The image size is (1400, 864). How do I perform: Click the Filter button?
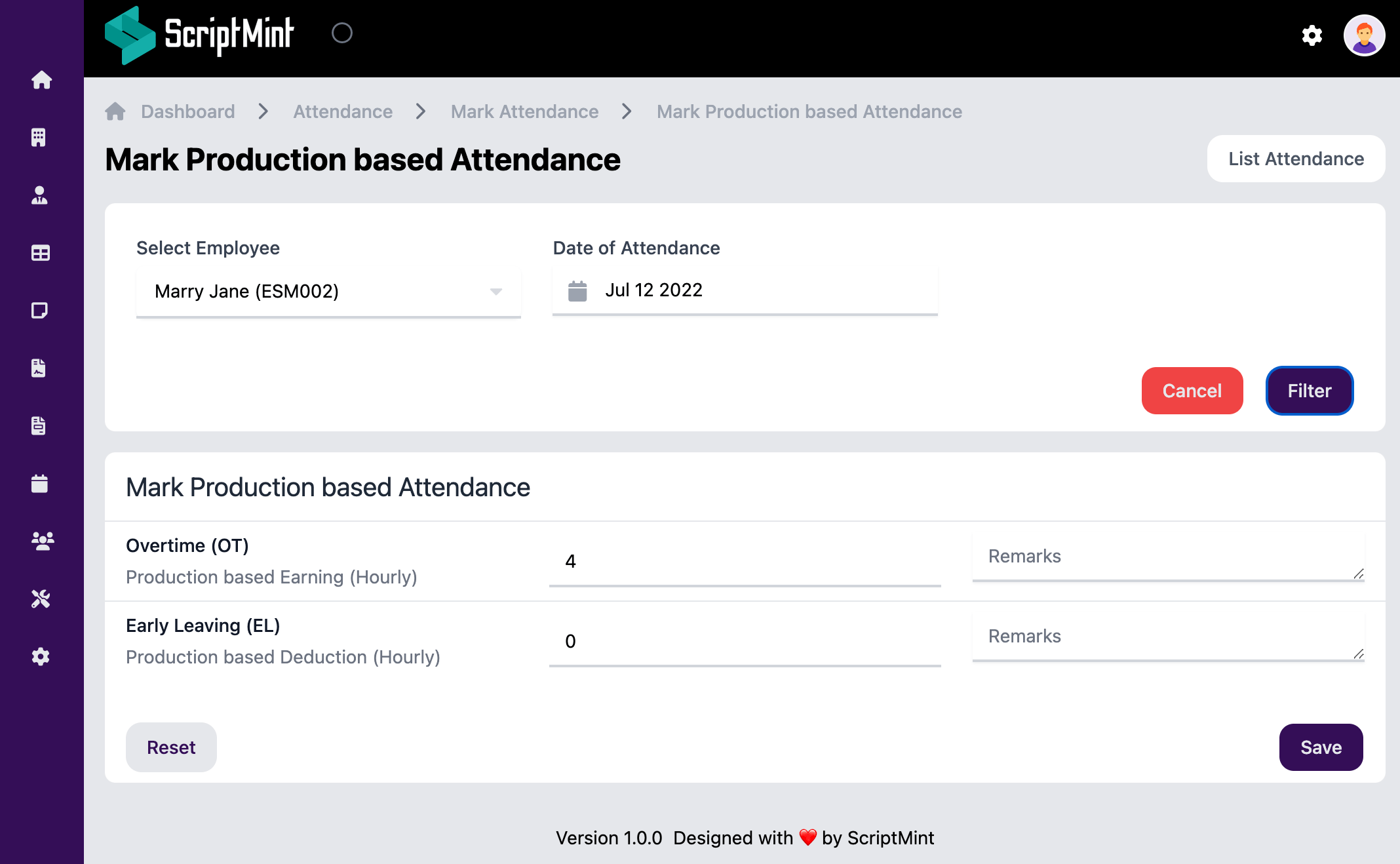(x=1309, y=391)
